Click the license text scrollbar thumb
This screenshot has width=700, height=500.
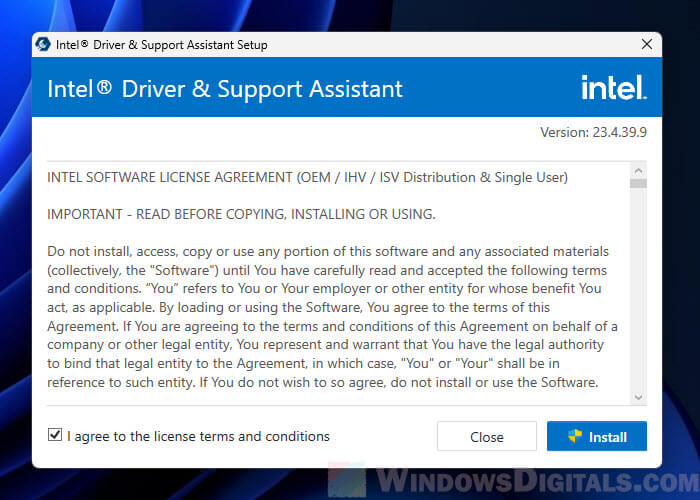638,183
